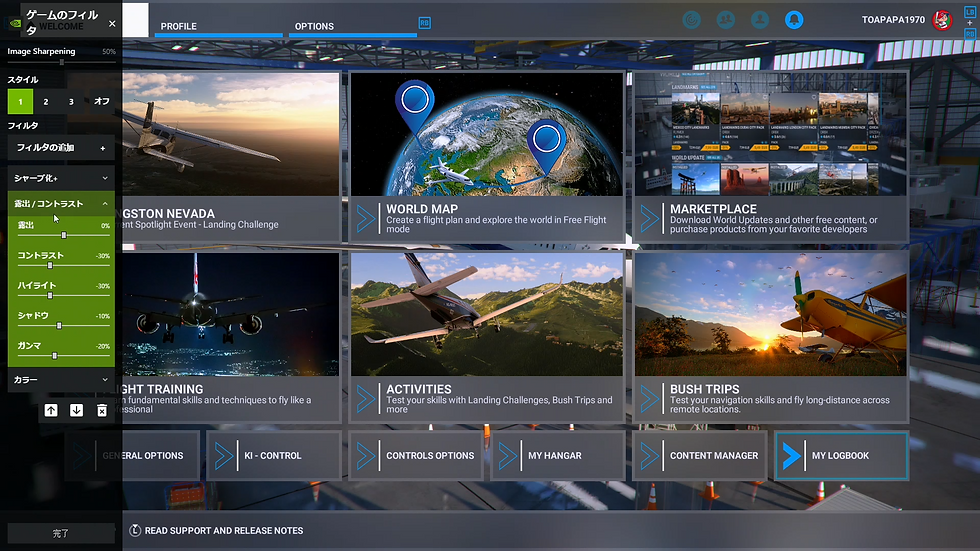Viewport: 980px width, 551px height.
Task: Click the Bush Trips yellow plane image
Action: pyautogui.click(x=771, y=314)
